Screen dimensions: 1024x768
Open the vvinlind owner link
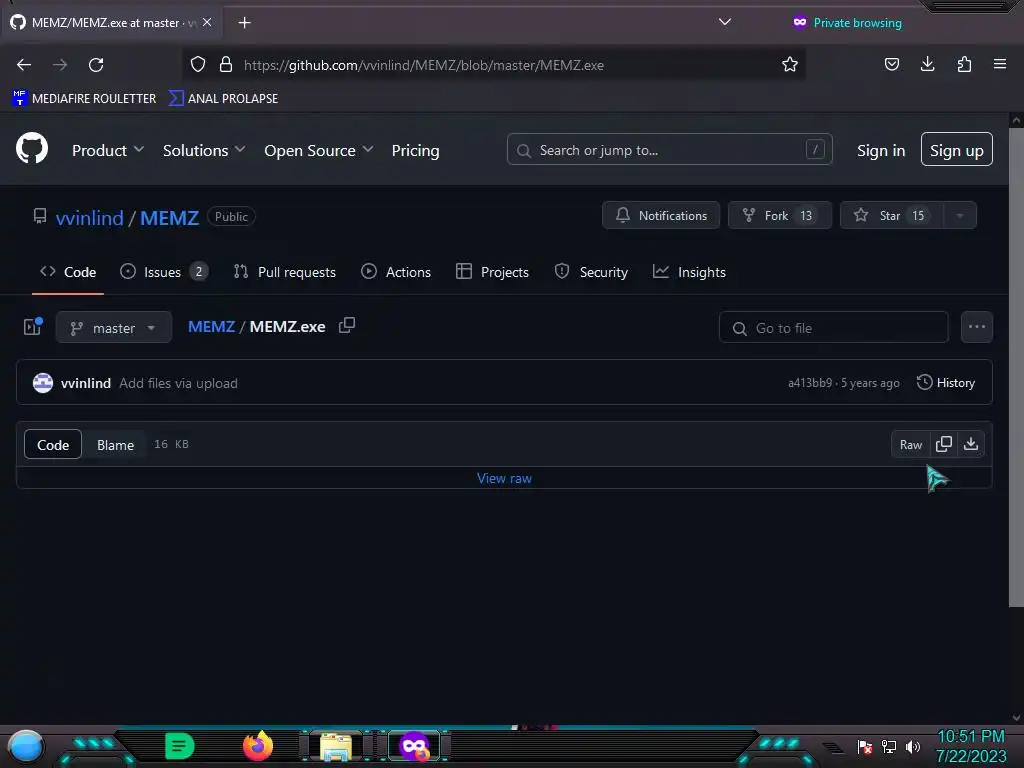coord(89,217)
